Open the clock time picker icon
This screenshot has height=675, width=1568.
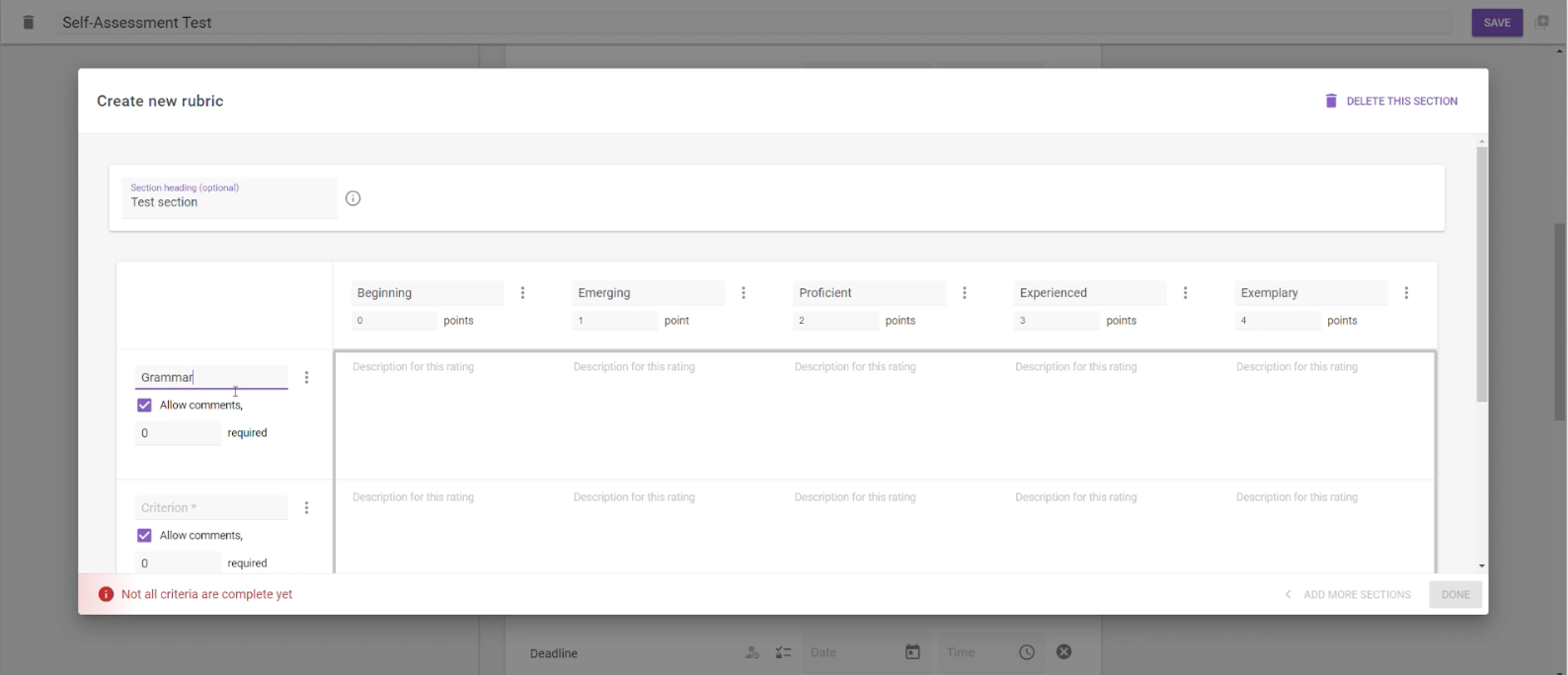pos(1027,652)
